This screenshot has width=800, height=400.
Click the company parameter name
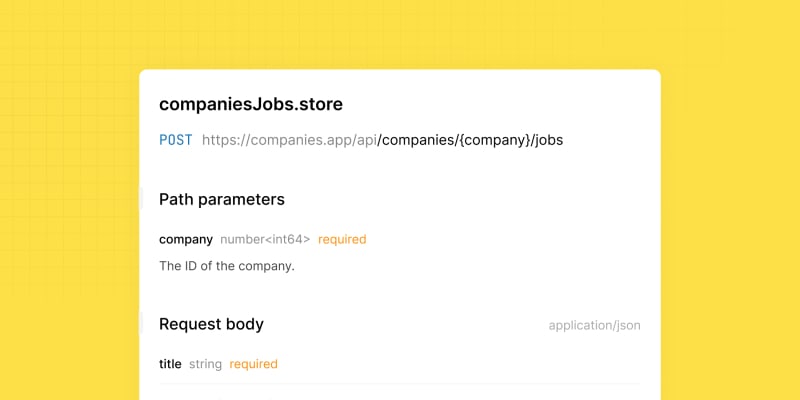[x=186, y=239]
